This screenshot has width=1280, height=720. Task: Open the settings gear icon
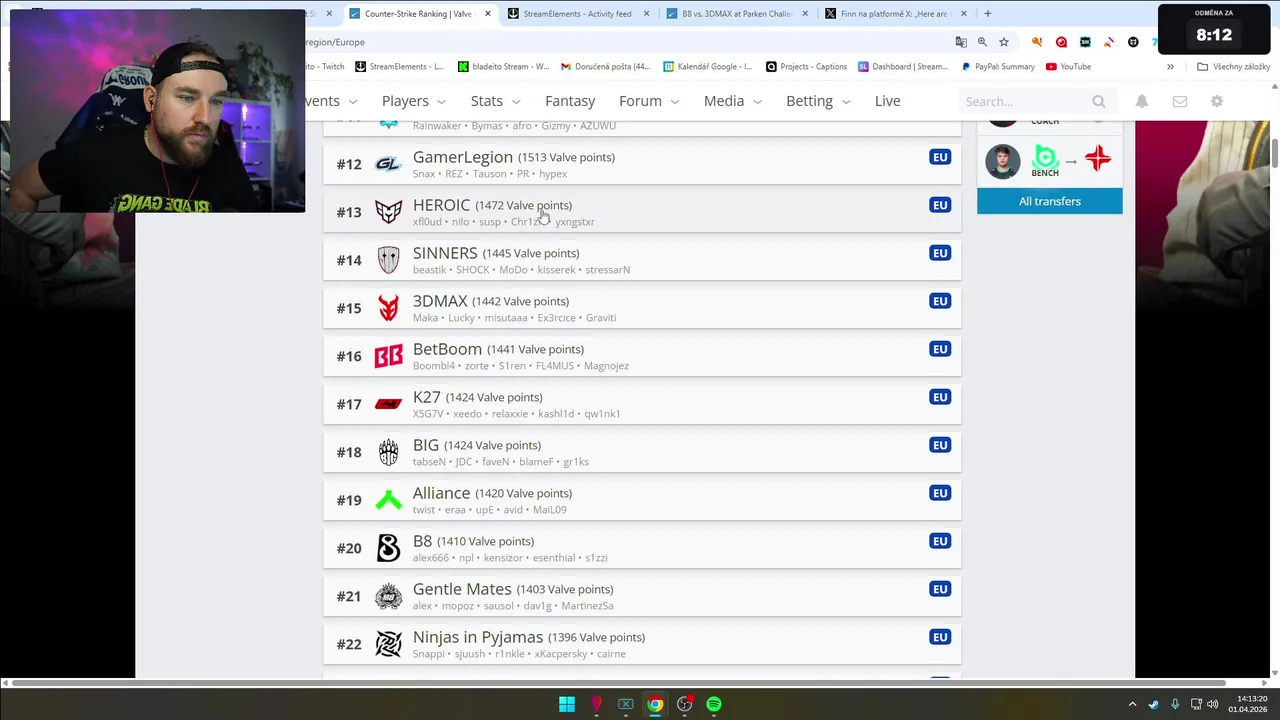(1217, 101)
